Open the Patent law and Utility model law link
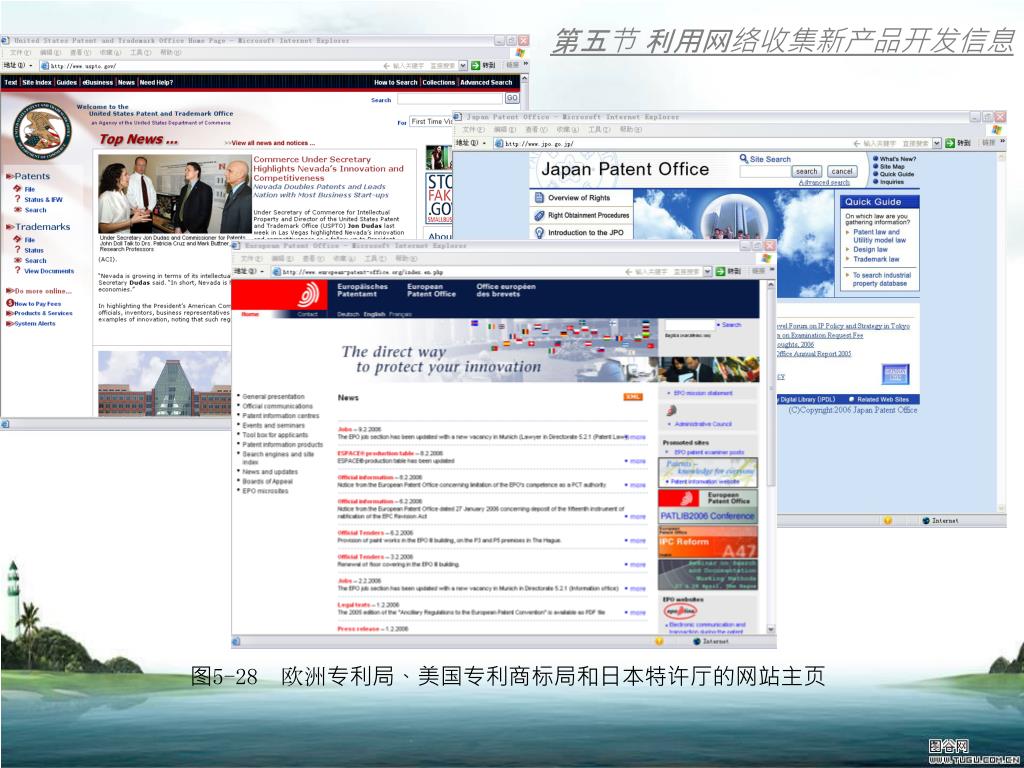The height and width of the screenshot is (768, 1024). (x=879, y=236)
